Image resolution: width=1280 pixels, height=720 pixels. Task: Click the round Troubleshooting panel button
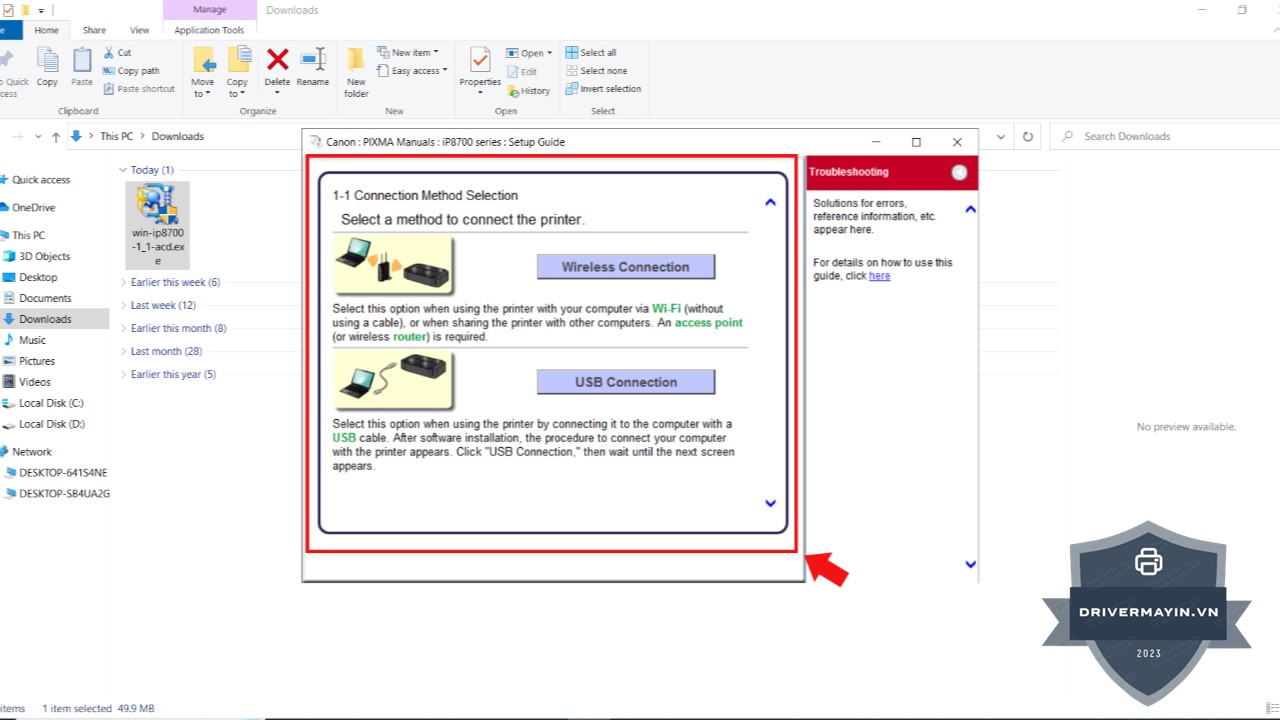(x=959, y=172)
